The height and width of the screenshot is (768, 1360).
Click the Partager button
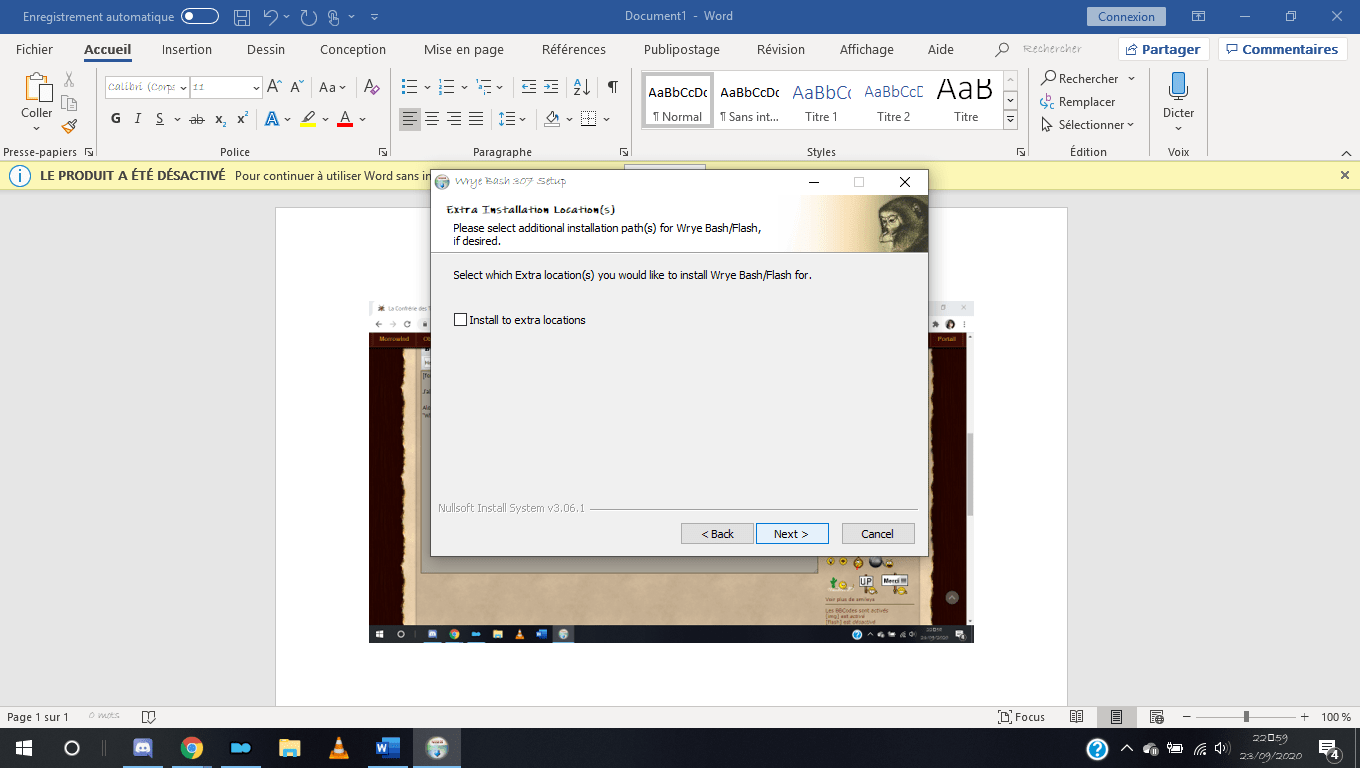(x=1164, y=49)
